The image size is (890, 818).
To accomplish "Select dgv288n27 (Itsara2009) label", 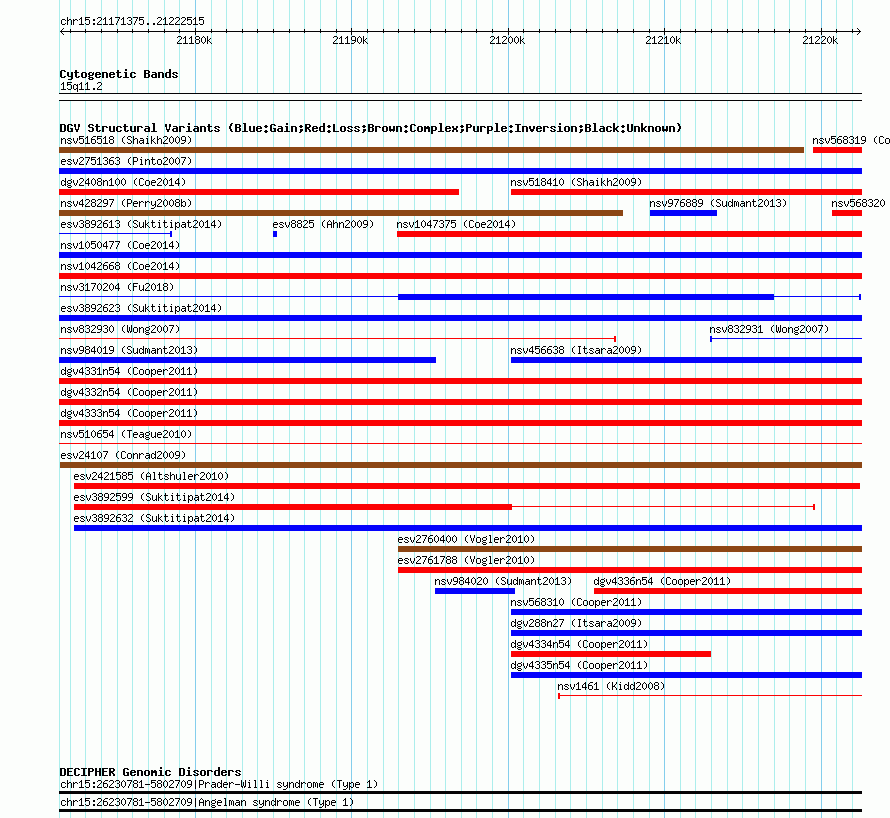I will (x=576, y=623).
